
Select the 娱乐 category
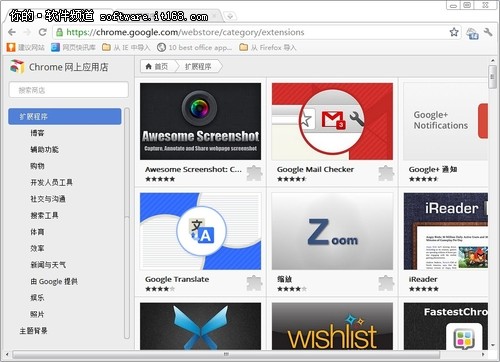[x=37, y=298]
